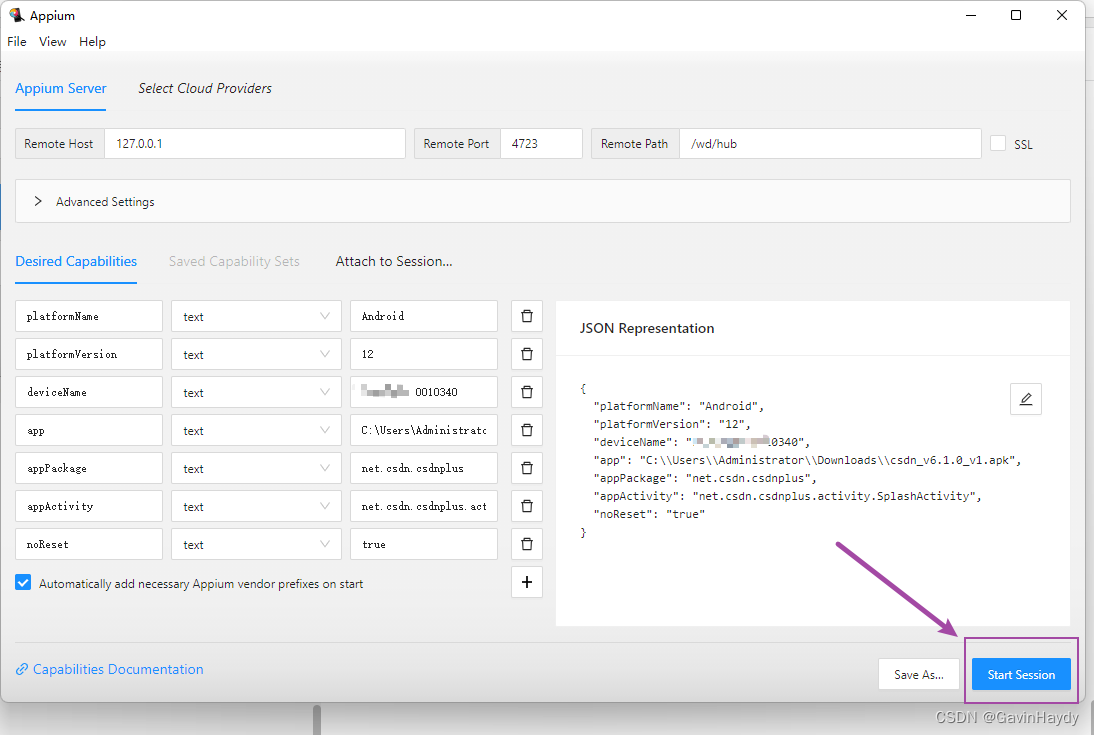Edit raw JSON with pencil icon
The width and height of the screenshot is (1094, 735).
(x=1026, y=399)
